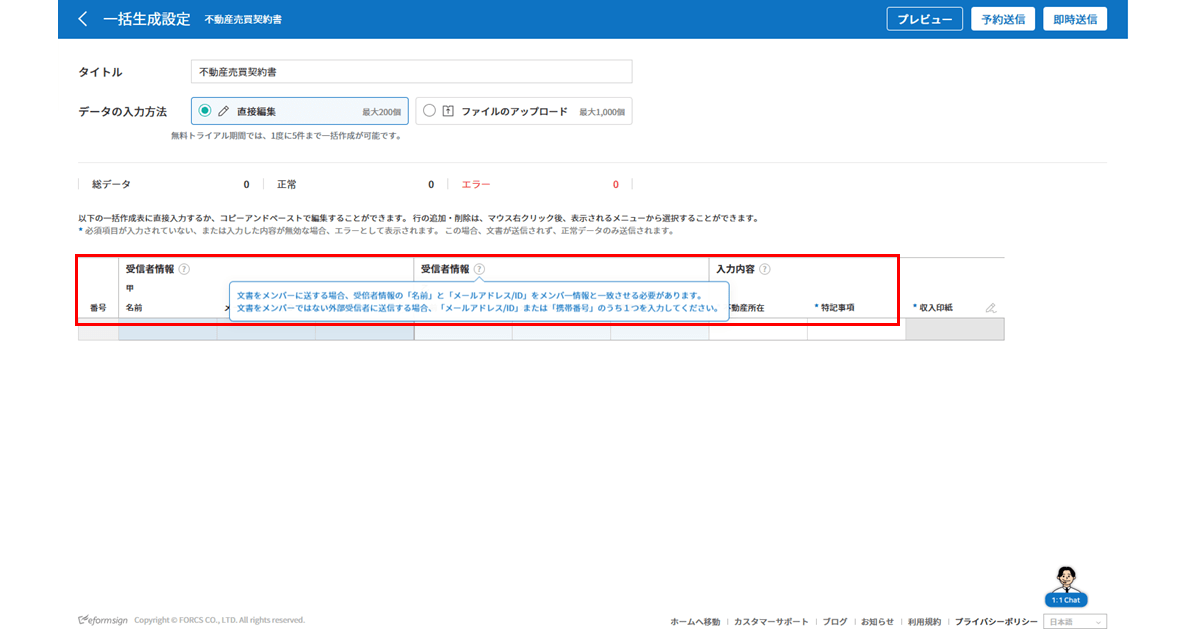The width and height of the screenshot is (1188, 629).
Task: Click the eformsign logo in footer
Action: (103, 620)
